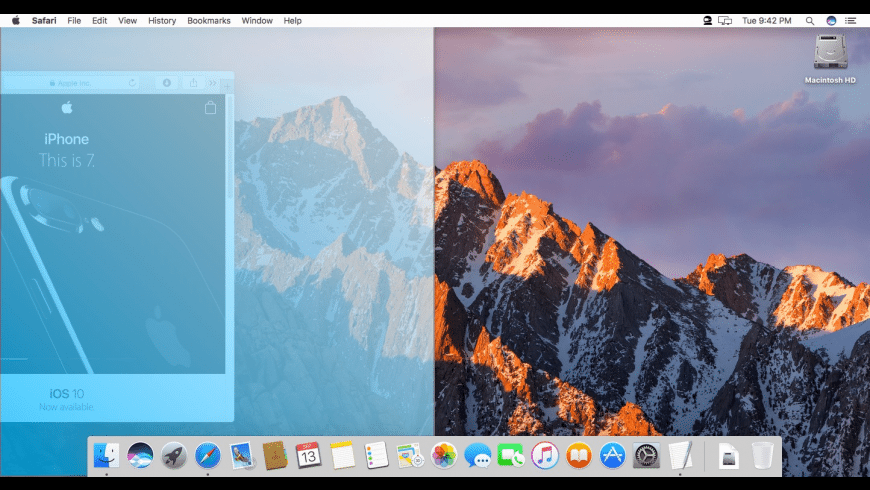Open the Safari downloads button
870x490 pixels.
tap(167, 83)
